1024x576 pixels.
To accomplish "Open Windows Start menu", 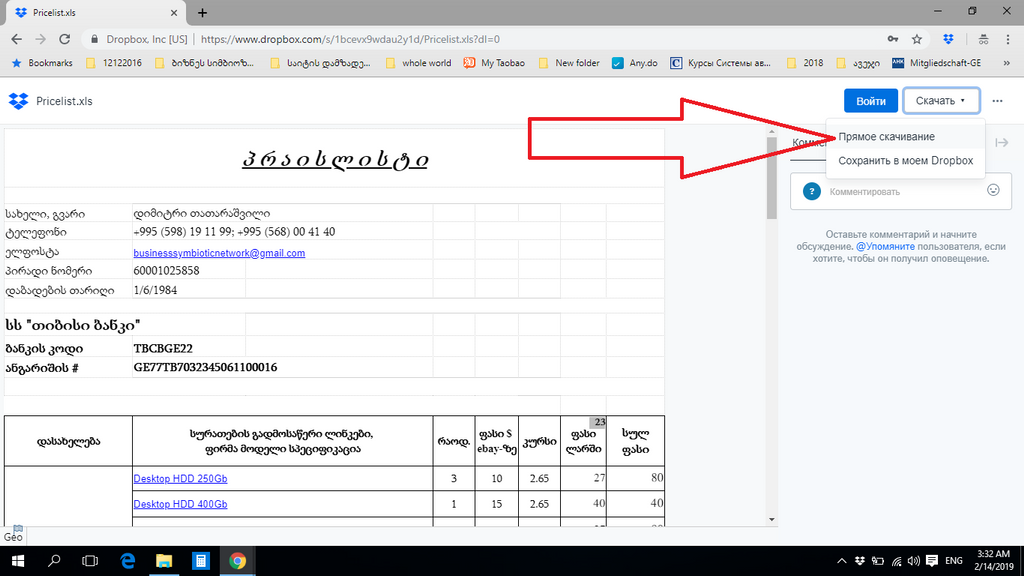I will pos(18,561).
